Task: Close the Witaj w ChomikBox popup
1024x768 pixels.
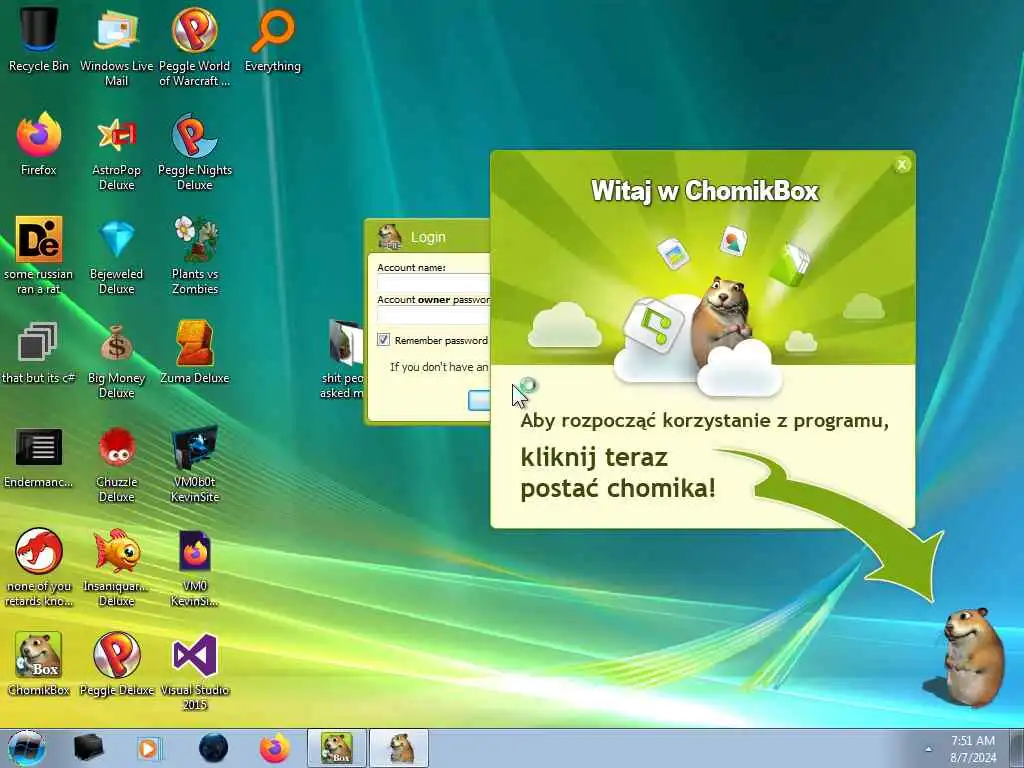Action: click(x=902, y=165)
